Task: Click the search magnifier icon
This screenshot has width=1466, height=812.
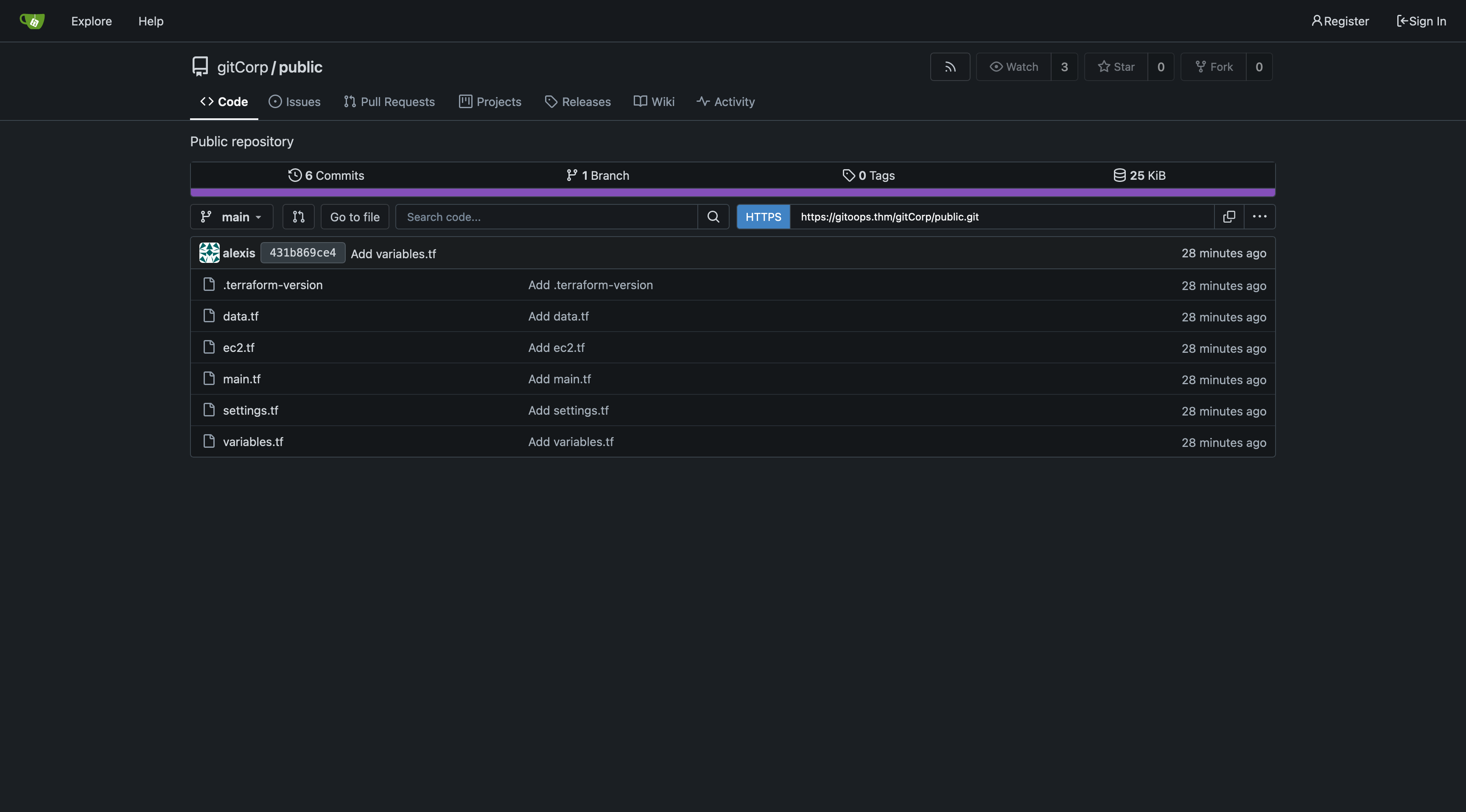Action: pos(713,217)
